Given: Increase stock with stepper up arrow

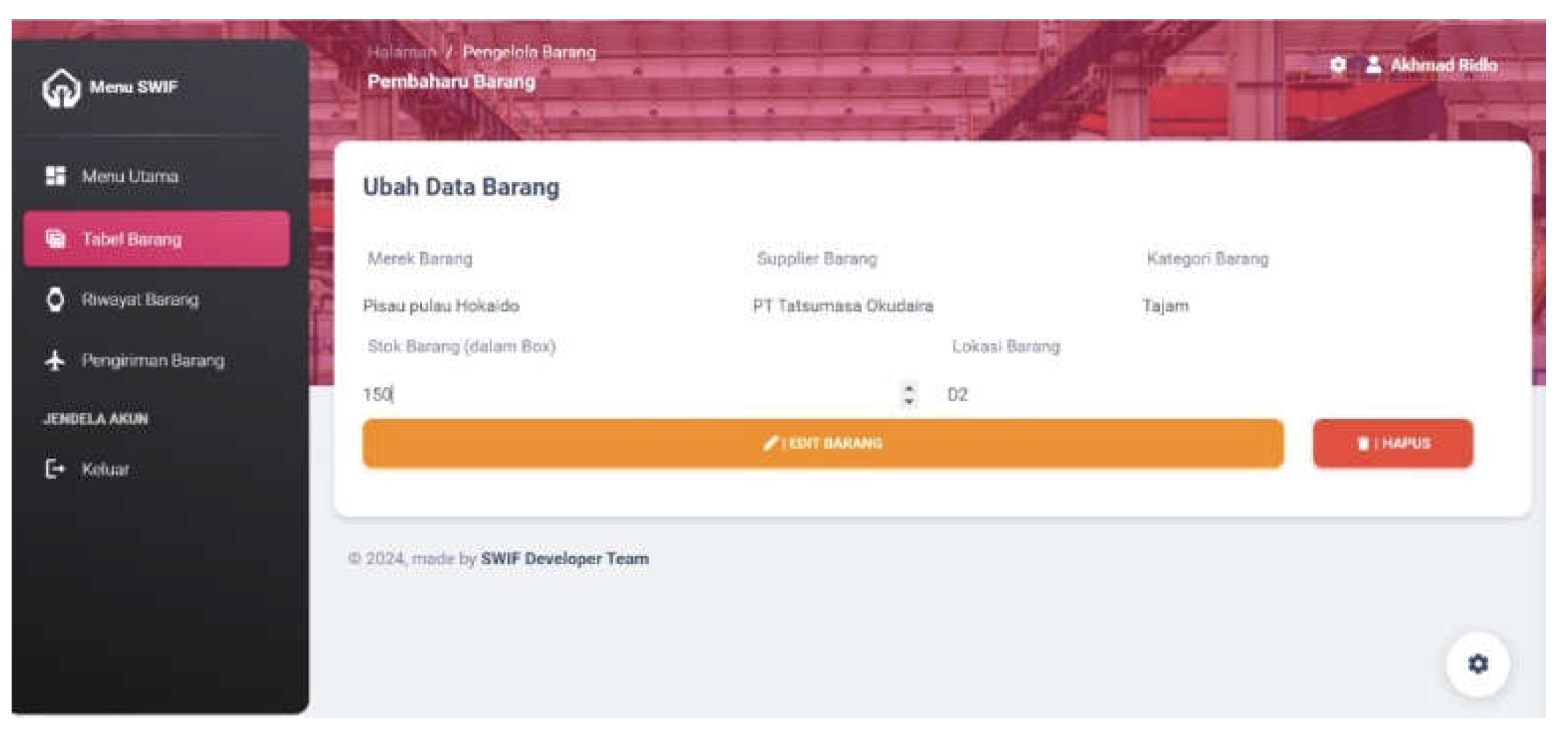Looking at the screenshot, I should click(909, 388).
